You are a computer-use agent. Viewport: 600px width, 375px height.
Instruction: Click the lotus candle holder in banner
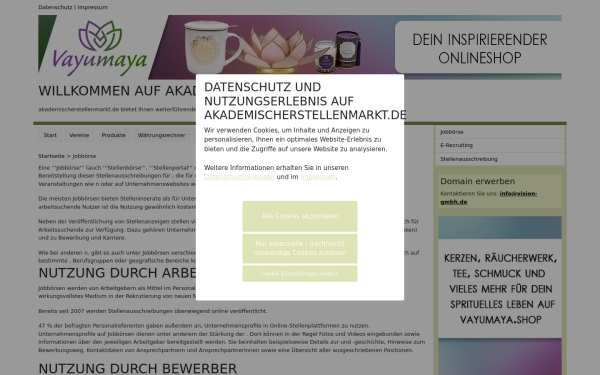(x=278, y=50)
